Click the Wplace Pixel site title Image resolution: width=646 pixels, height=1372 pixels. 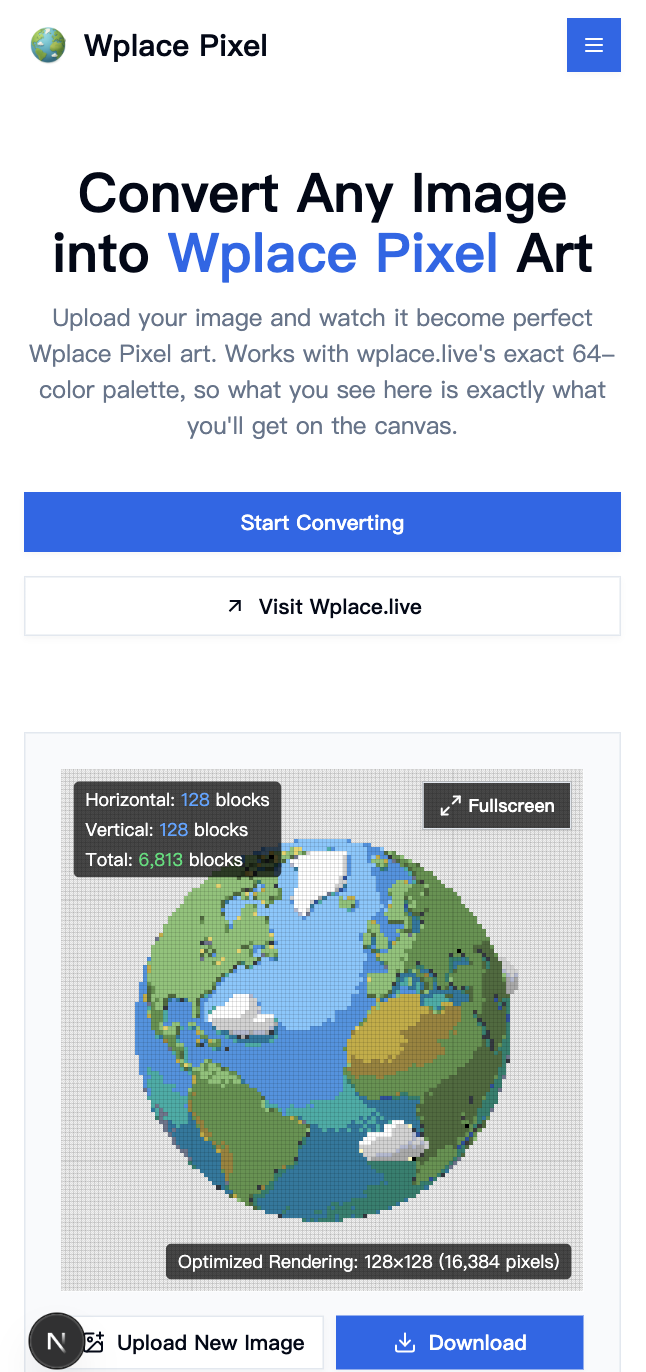point(176,45)
